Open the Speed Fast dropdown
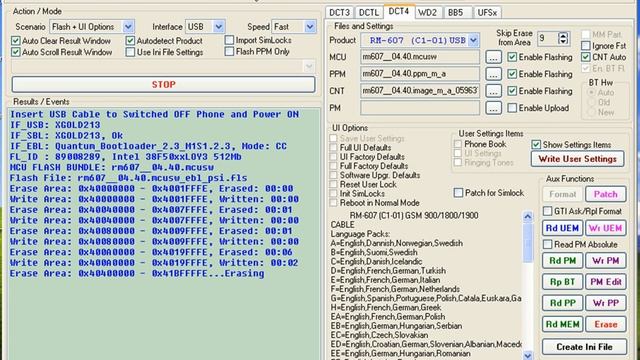640x360 pixels. coord(310,27)
